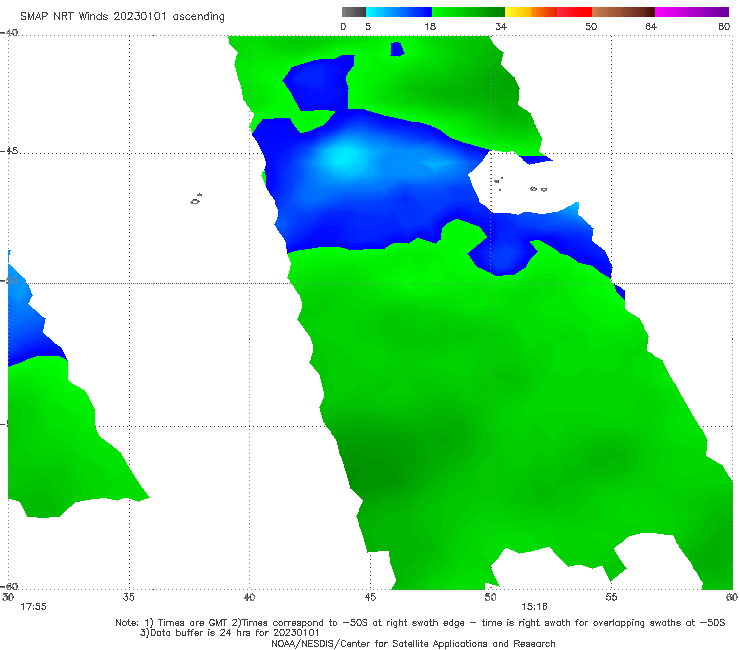Click the latitude label '-40' on the left axis
Image resolution: width=740 pixels, height=650 pixels.
click(9, 33)
